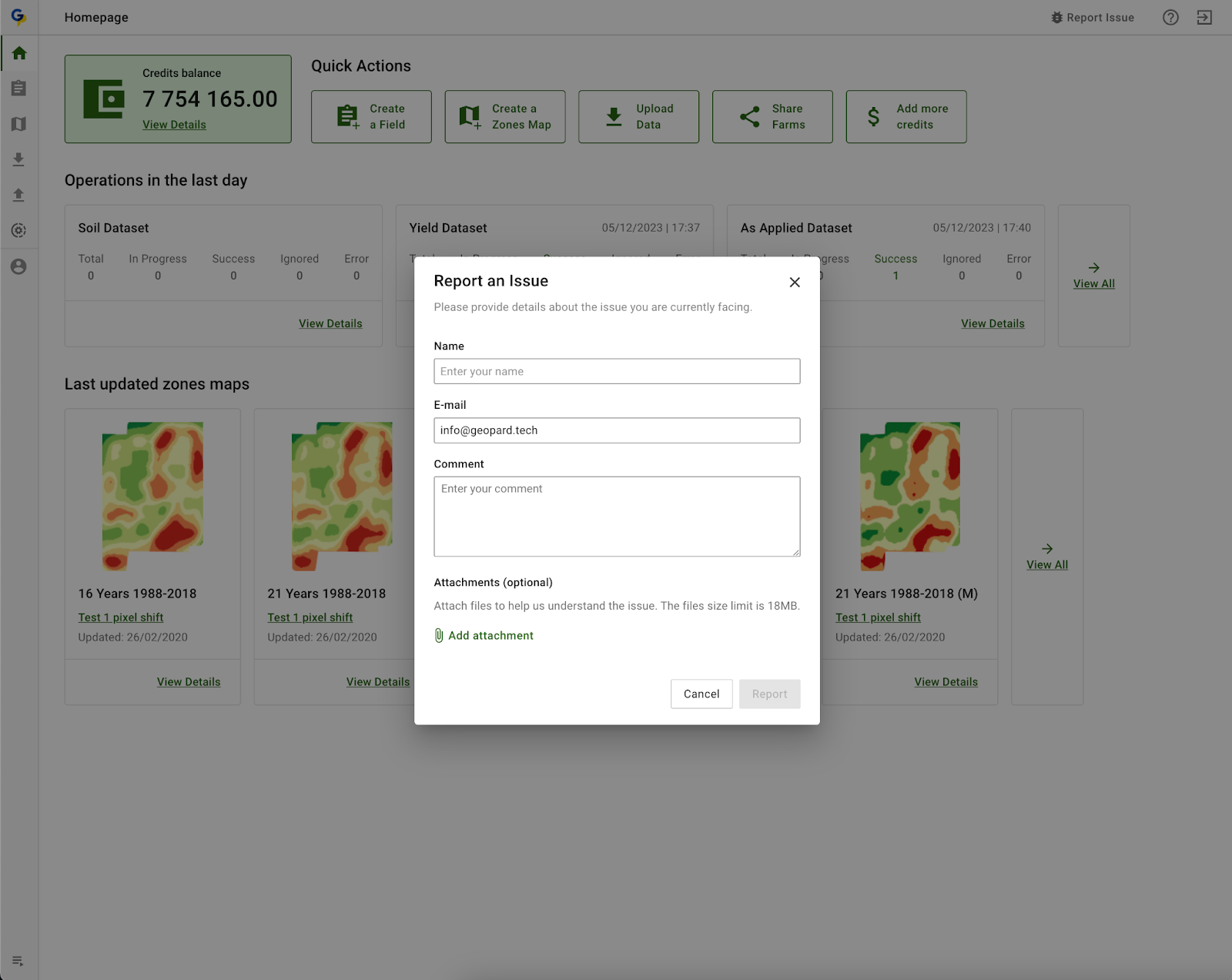1232x980 pixels.
Task: Click the Comment text area
Action: [x=617, y=517]
